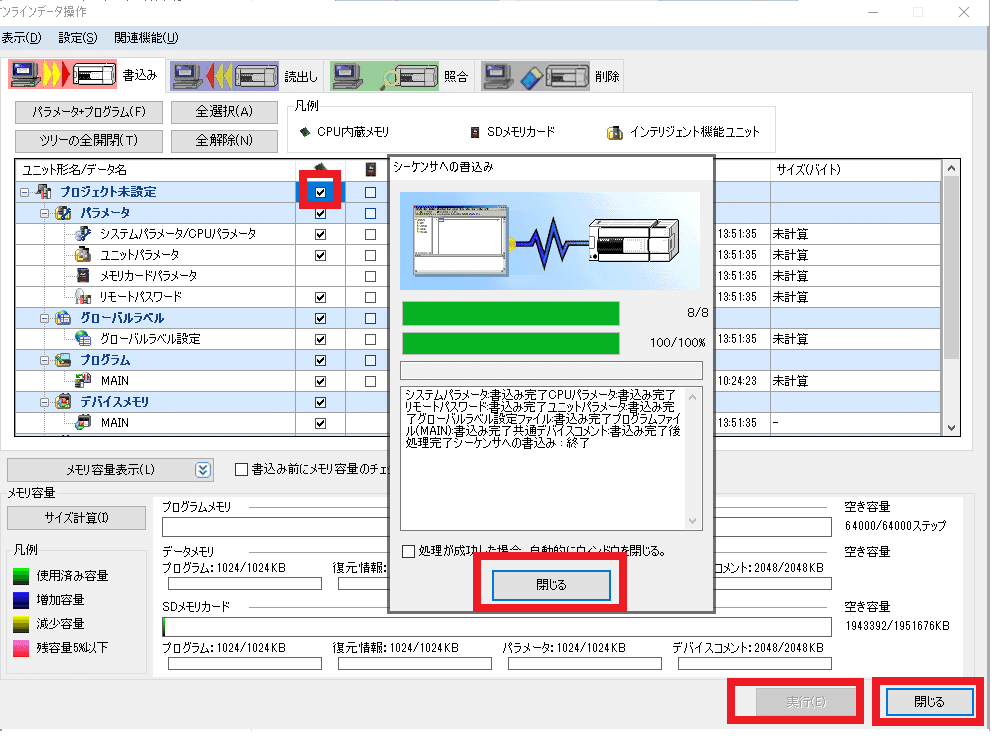Screen dimensions: 993x740
Task: Toggle SD card checkbox for プロジェクト未設定
Action: (370, 192)
